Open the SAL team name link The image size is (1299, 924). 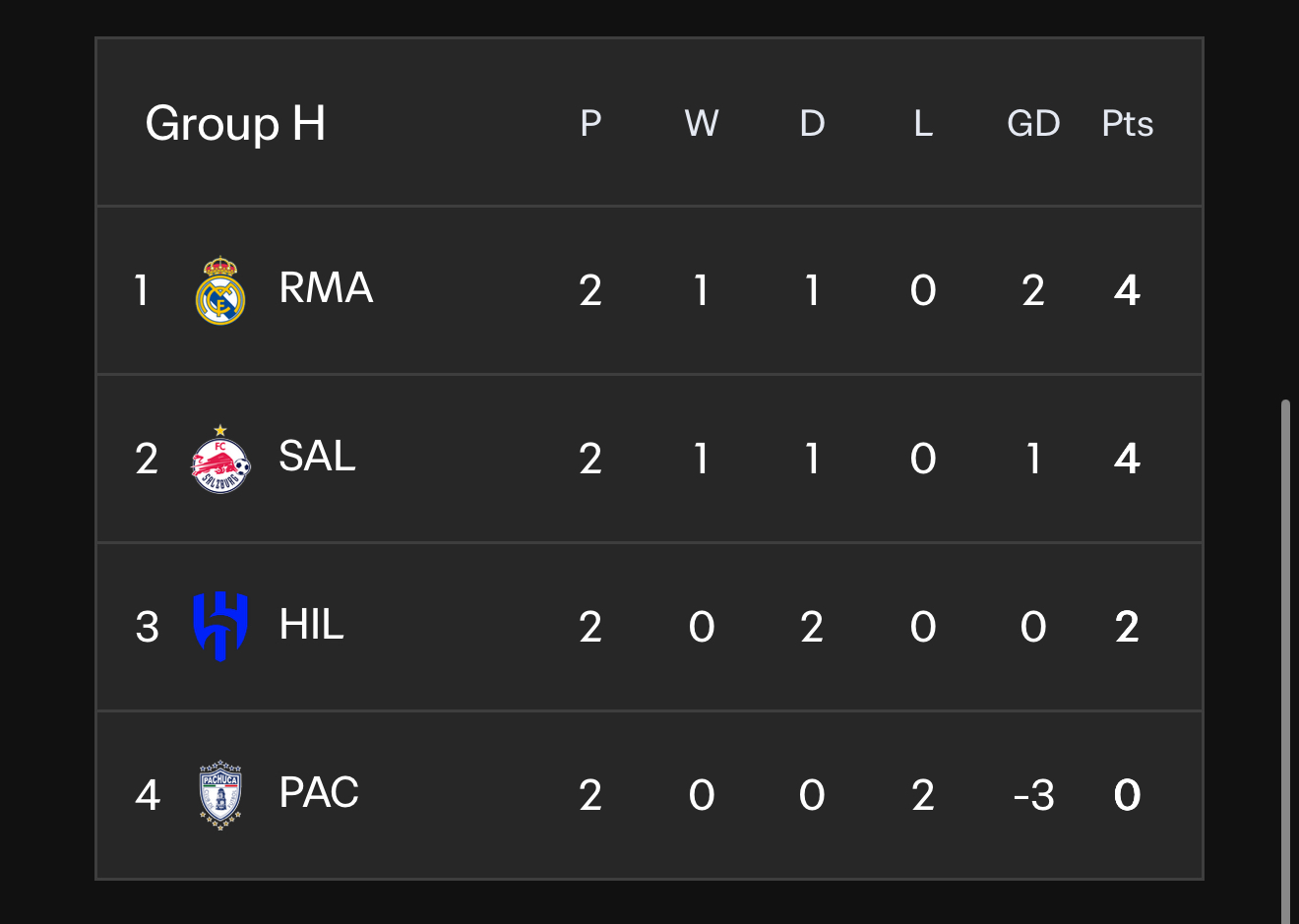(317, 457)
